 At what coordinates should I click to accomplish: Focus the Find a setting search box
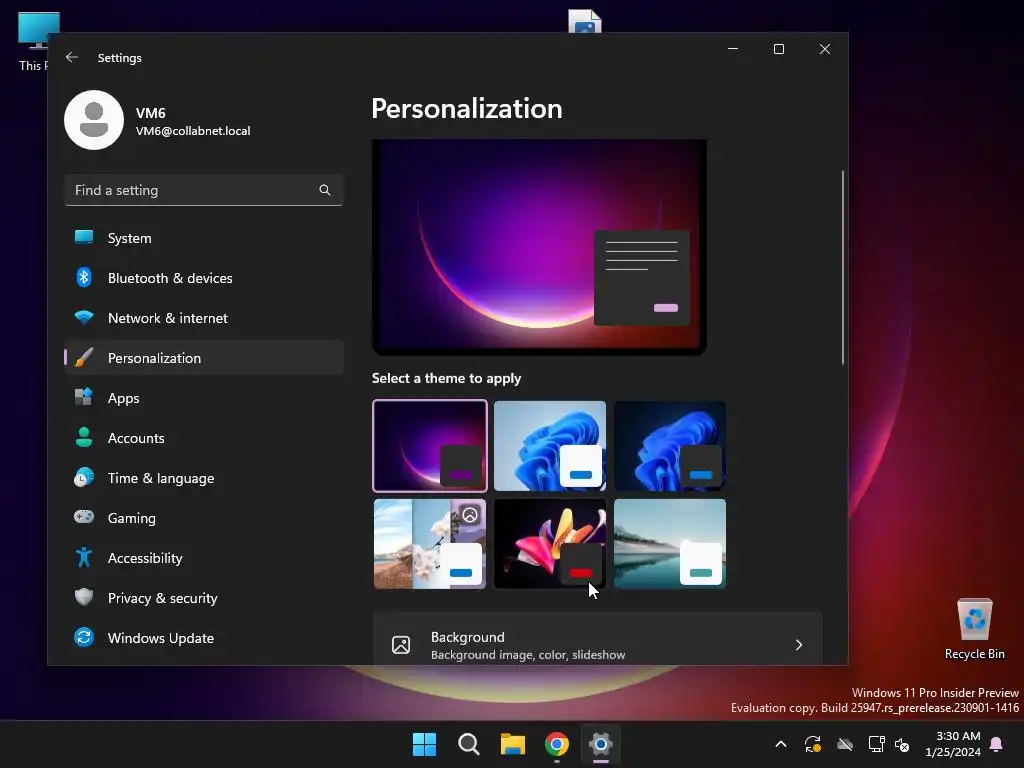click(204, 190)
